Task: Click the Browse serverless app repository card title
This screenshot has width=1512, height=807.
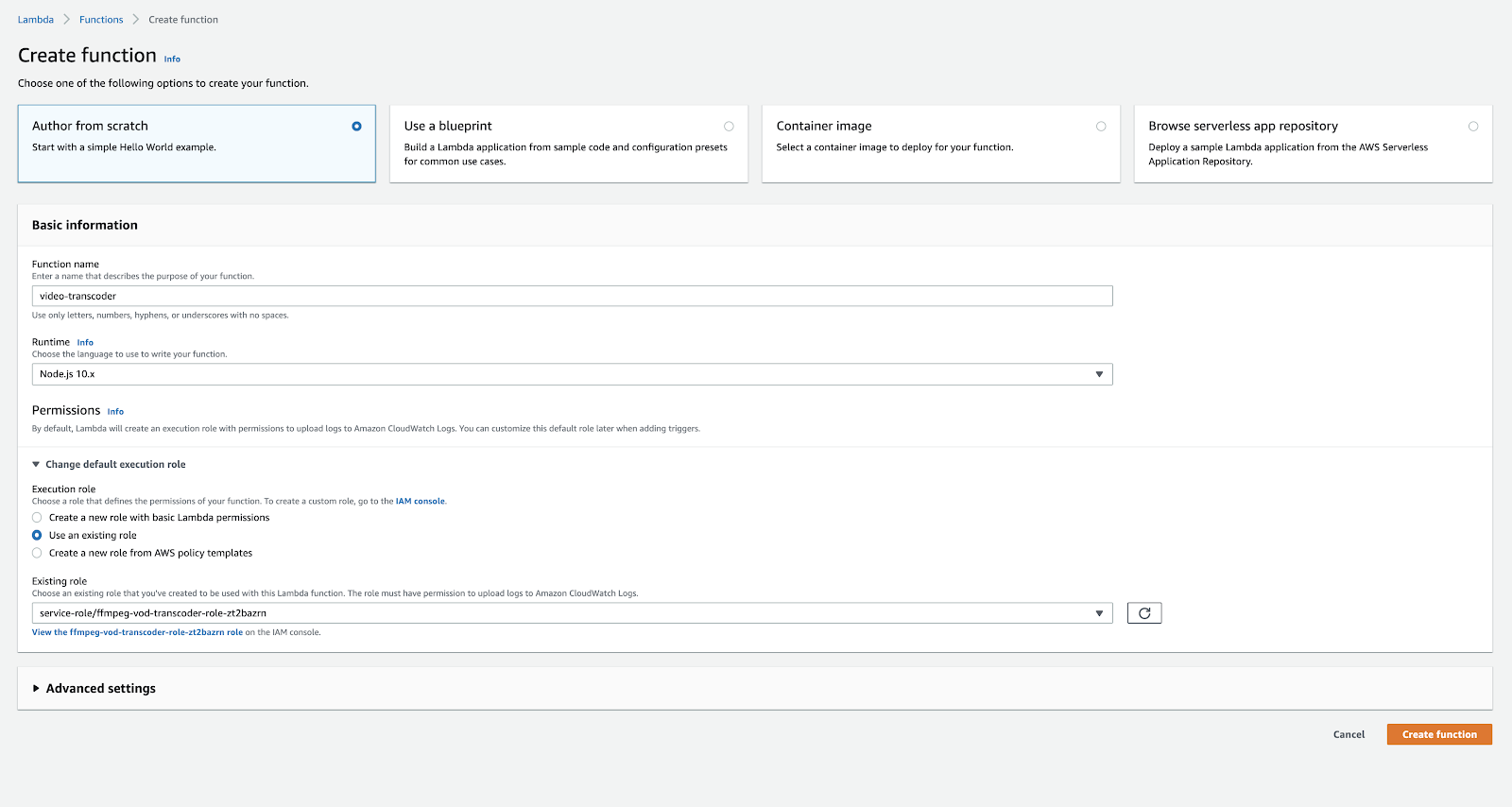Action: (x=1243, y=126)
